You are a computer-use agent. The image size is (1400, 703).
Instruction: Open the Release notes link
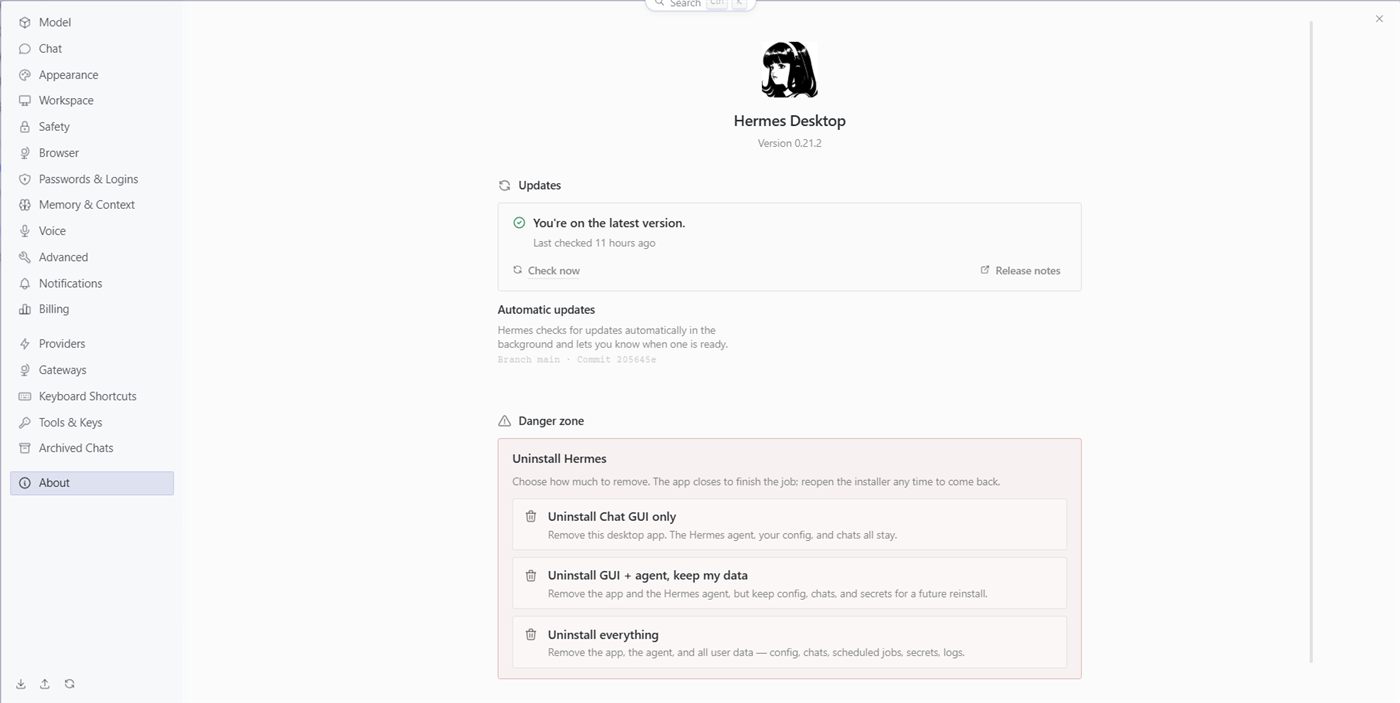(1020, 270)
